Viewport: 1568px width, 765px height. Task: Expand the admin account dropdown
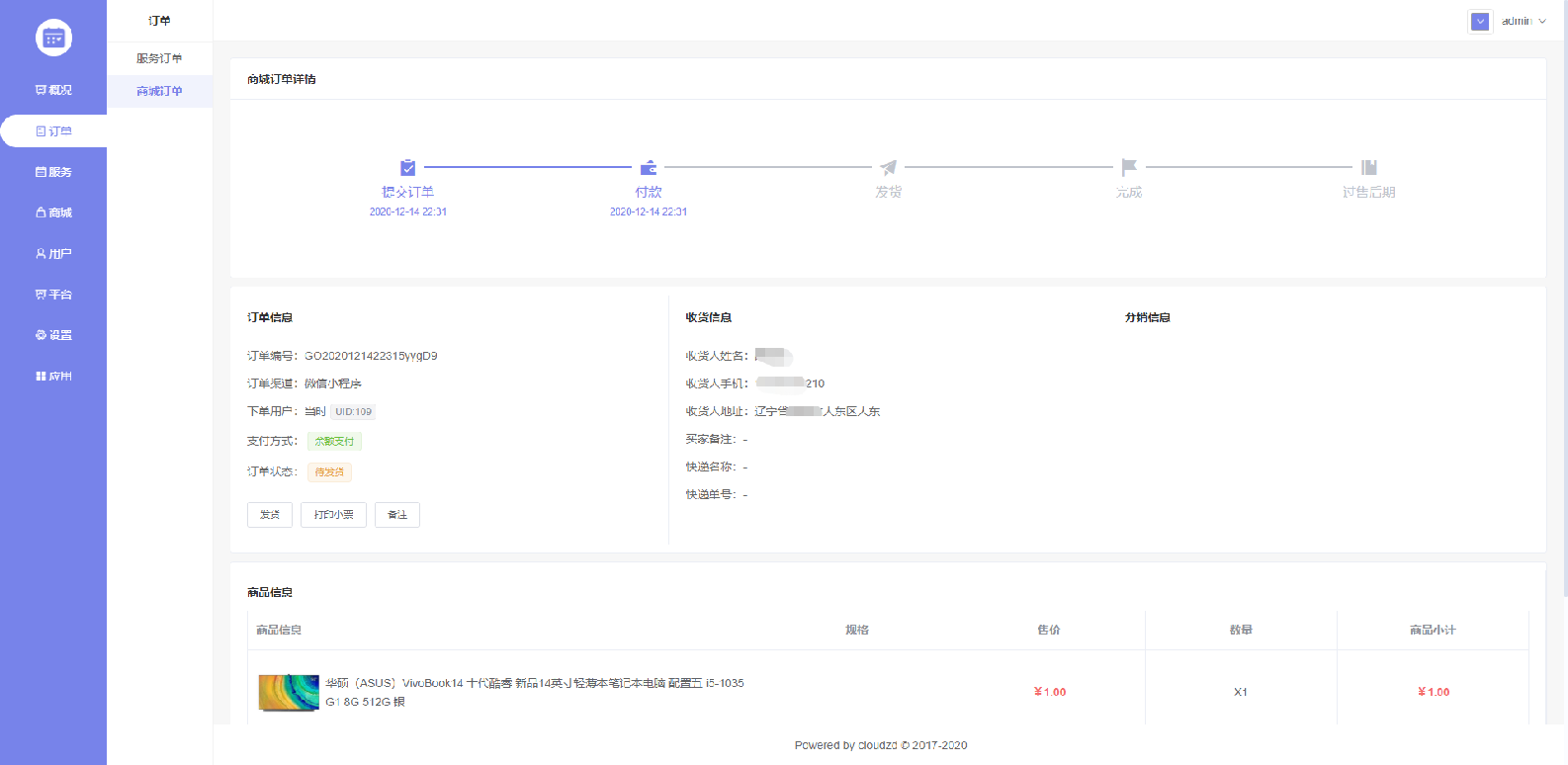pos(1524,21)
